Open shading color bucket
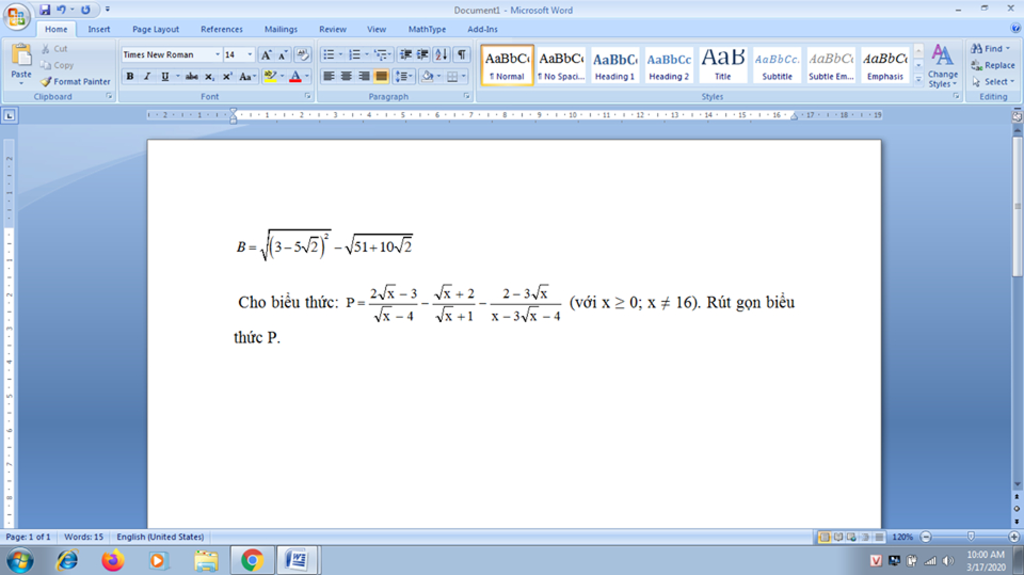 pos(427,76)
